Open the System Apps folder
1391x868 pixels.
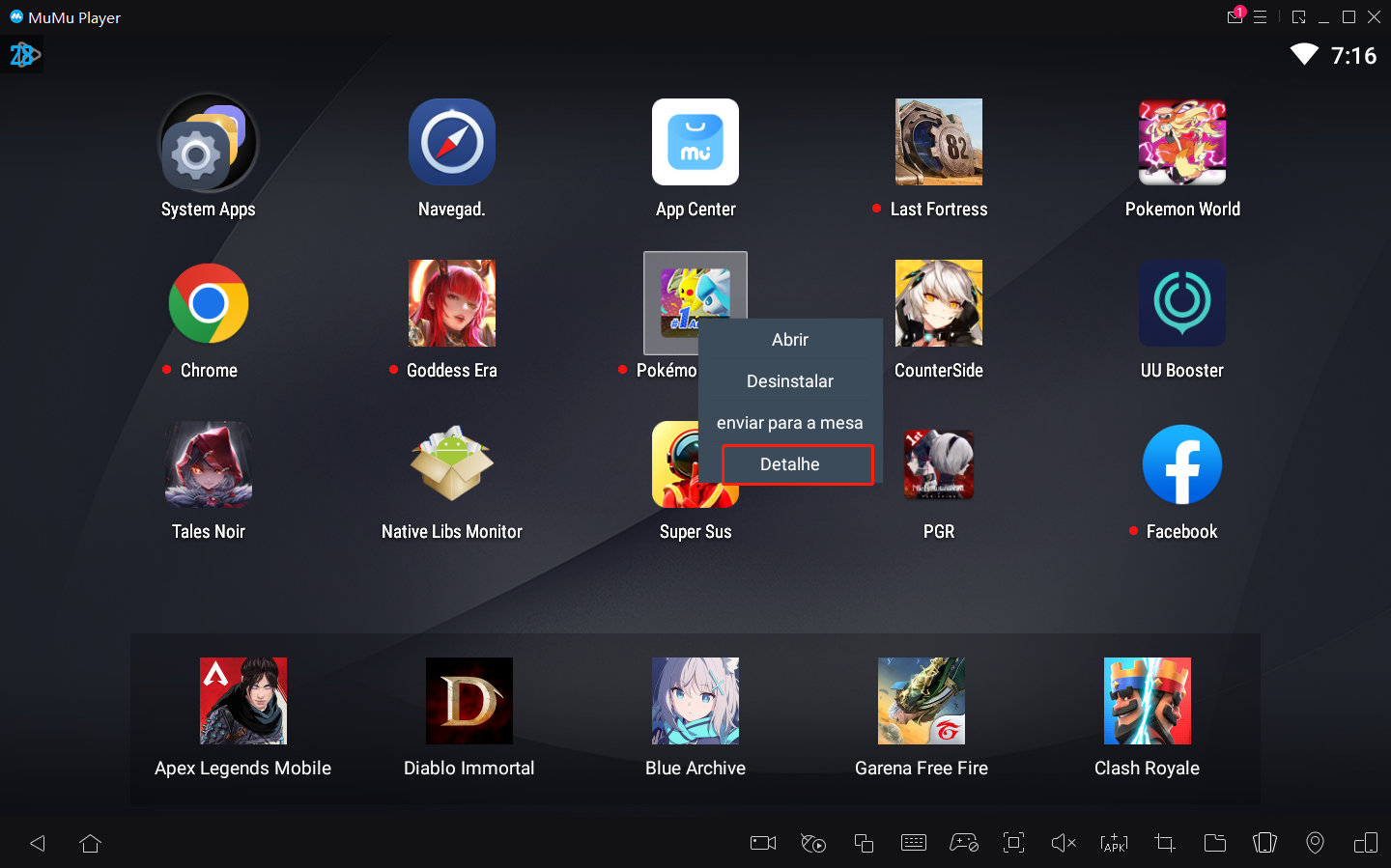point(209,143)
